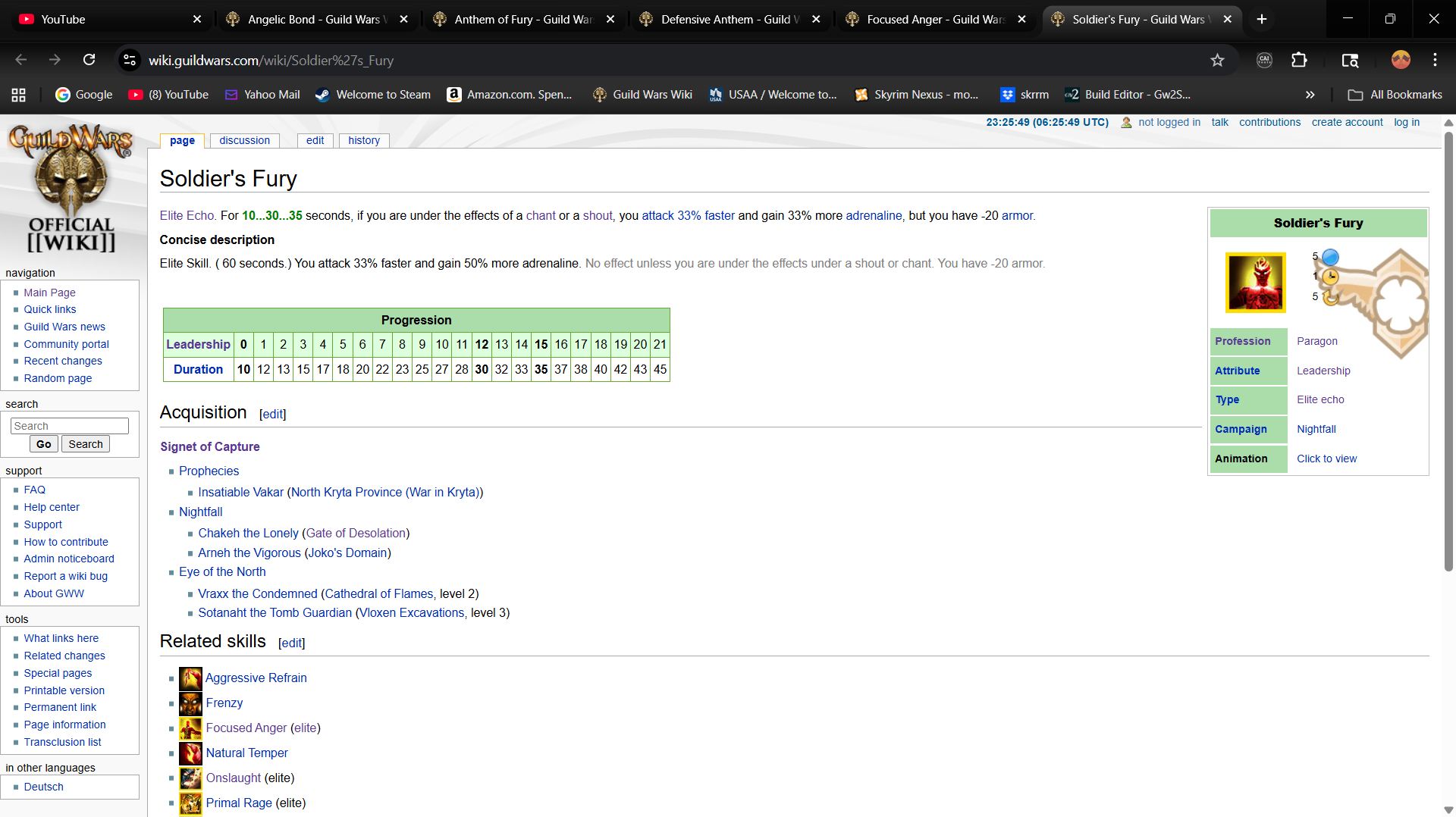This screenshot has height=817, width=1456.
Task: Open the Nightfall campaign infobox link
Action: [x=1316, y=429]
